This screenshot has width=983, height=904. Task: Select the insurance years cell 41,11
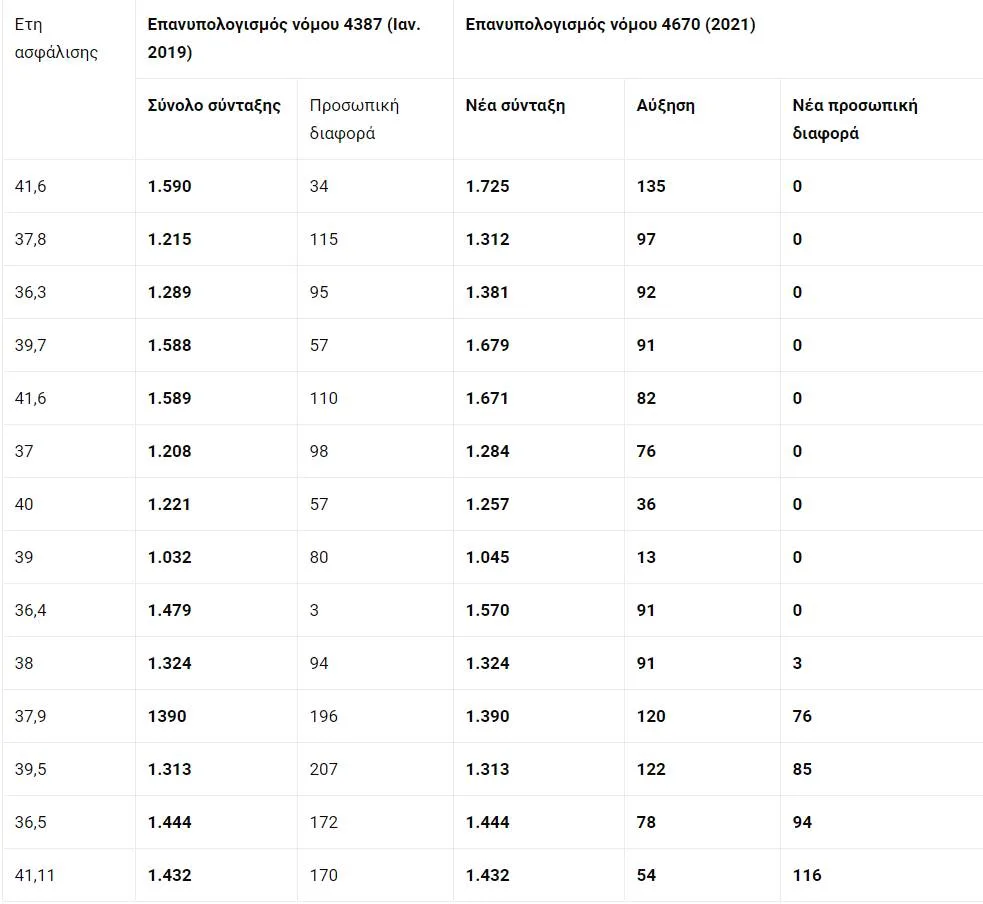pyautogui.click(x=35, y=875)
